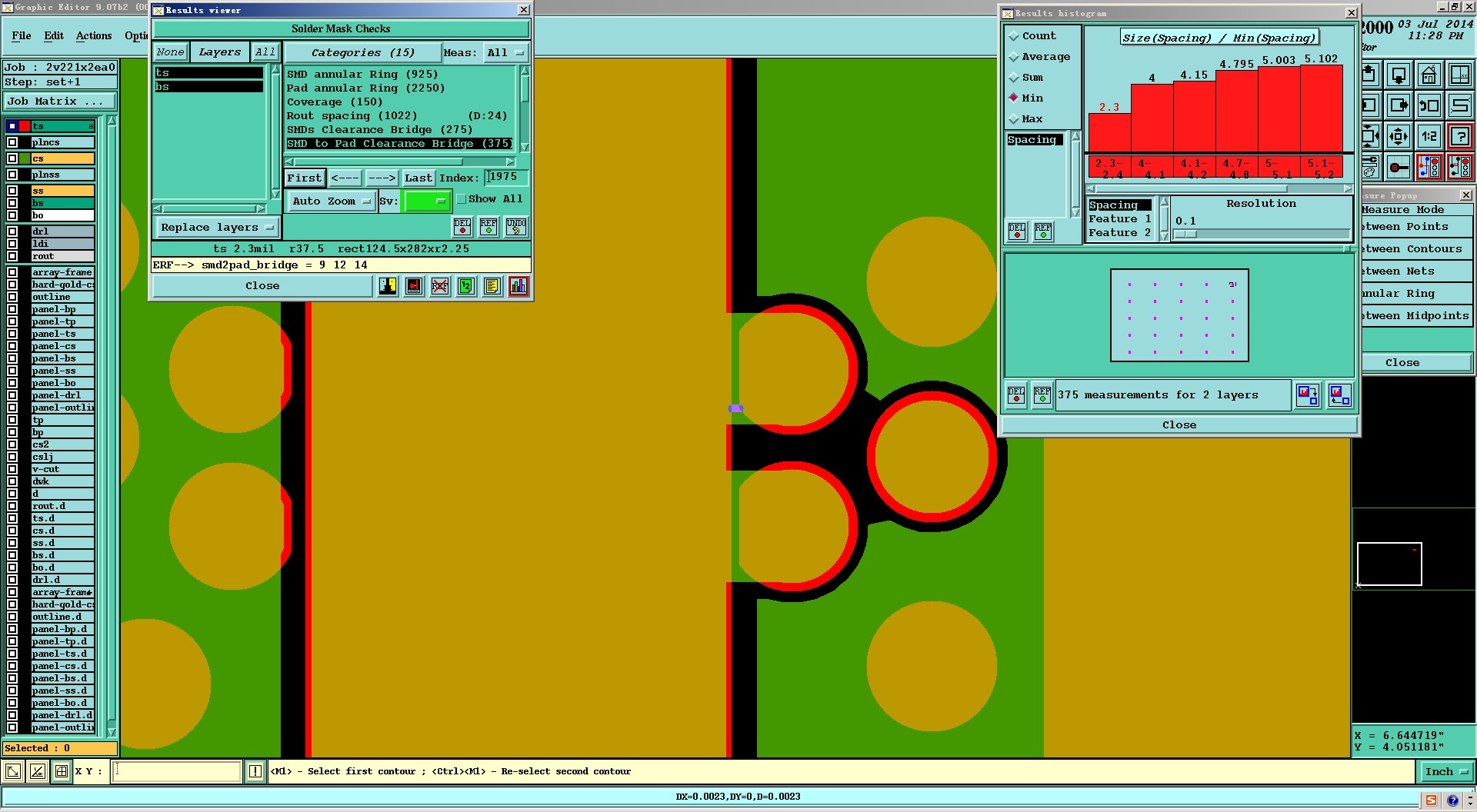Image resolution: width=1477 pixels, height=812 pixels.
Task: Click the pan-down arrow icon
Action: tap(1399, 75)
